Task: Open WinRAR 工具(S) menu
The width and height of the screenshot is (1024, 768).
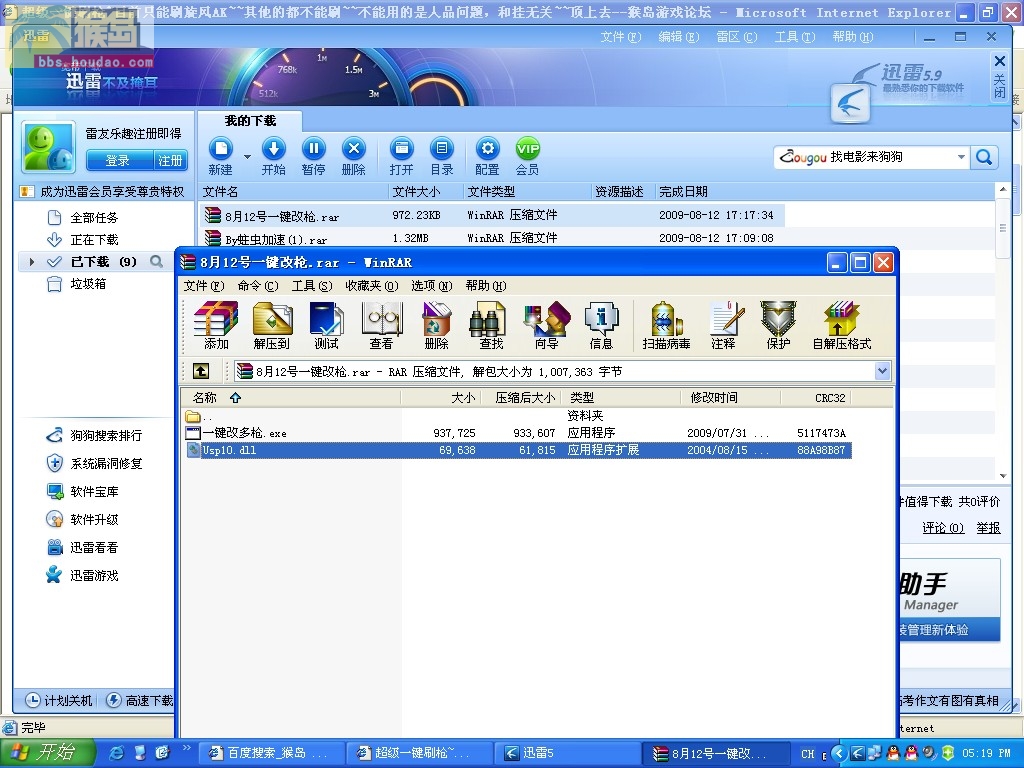Action: point(312,285)
